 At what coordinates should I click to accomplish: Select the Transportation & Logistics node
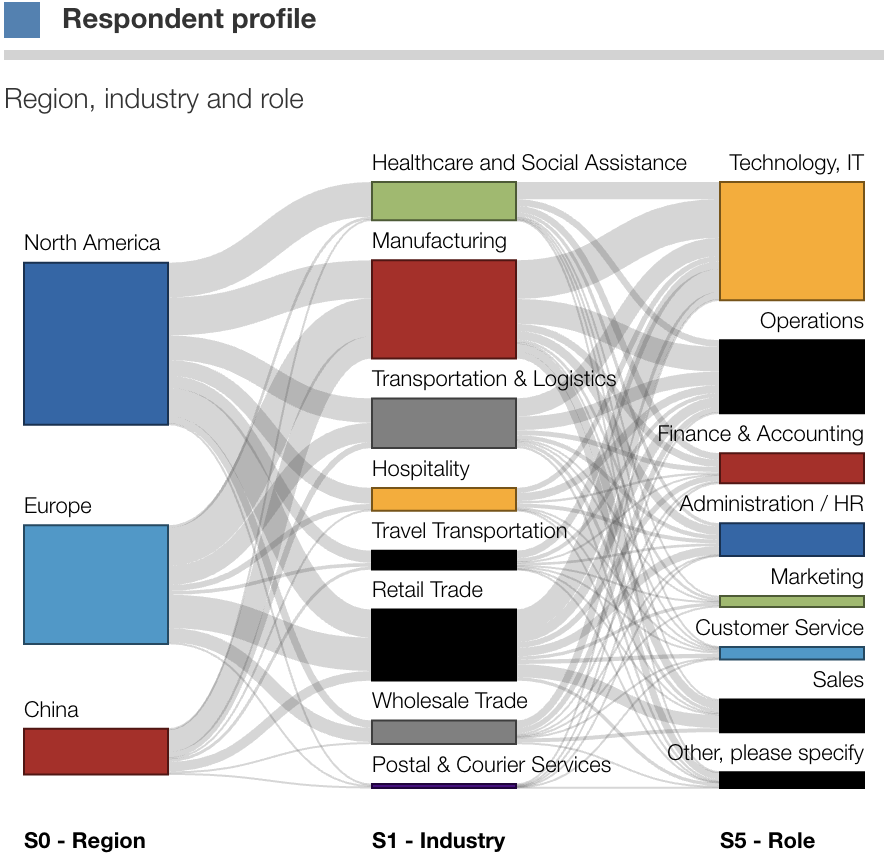pyautogui.click(x=444, y=423)
